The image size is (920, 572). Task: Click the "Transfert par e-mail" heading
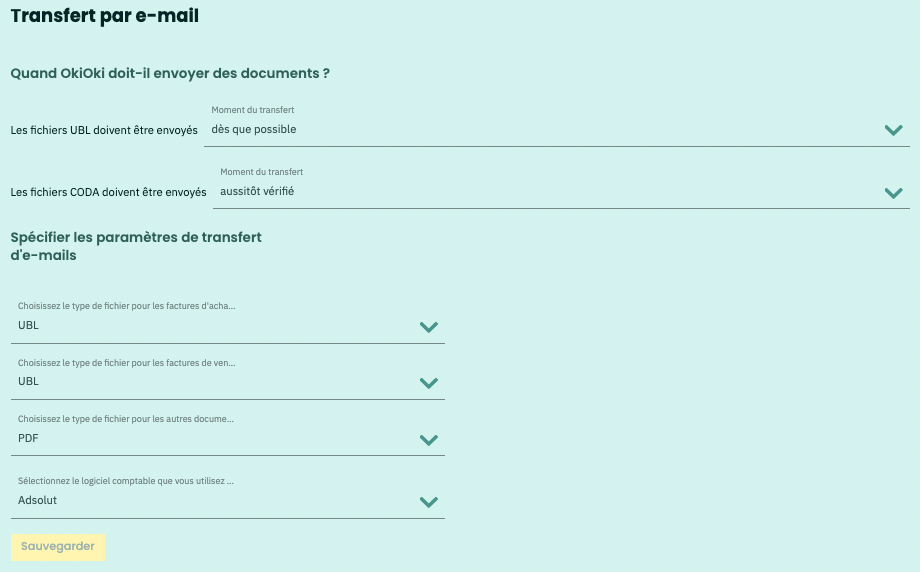click(x=104, y=16)
